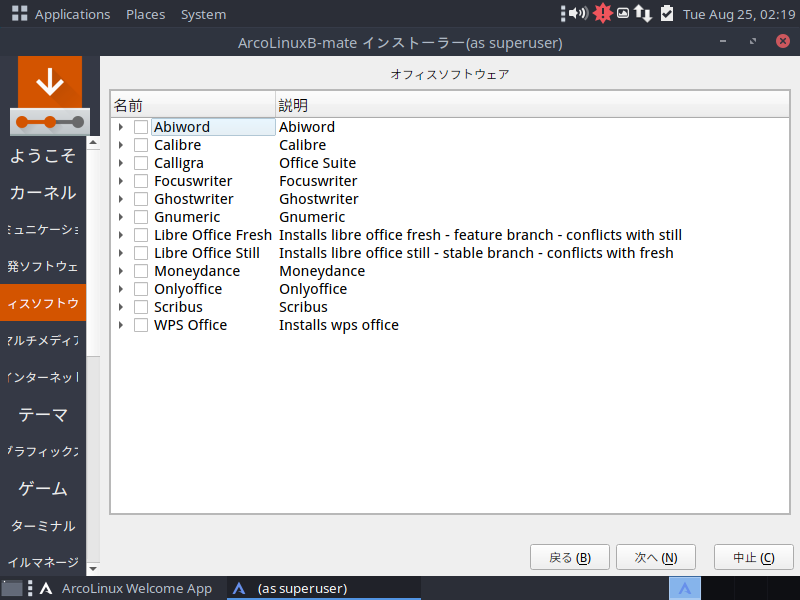
Task: Select the Installs wps office description
Action: pos(339,325)
